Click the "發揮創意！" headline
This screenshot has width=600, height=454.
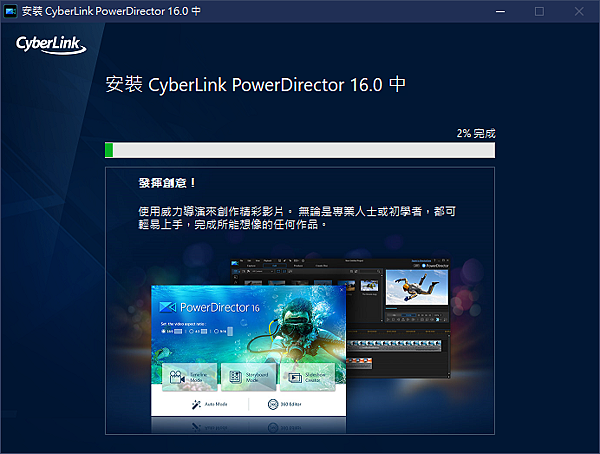pos(167,183)
